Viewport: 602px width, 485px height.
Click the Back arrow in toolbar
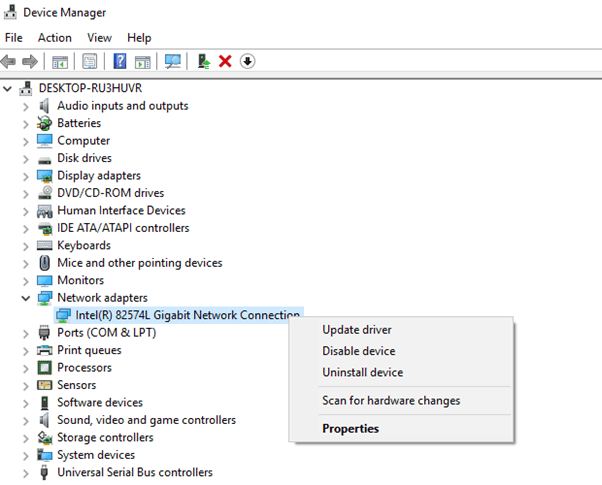[x=9, y=62]
